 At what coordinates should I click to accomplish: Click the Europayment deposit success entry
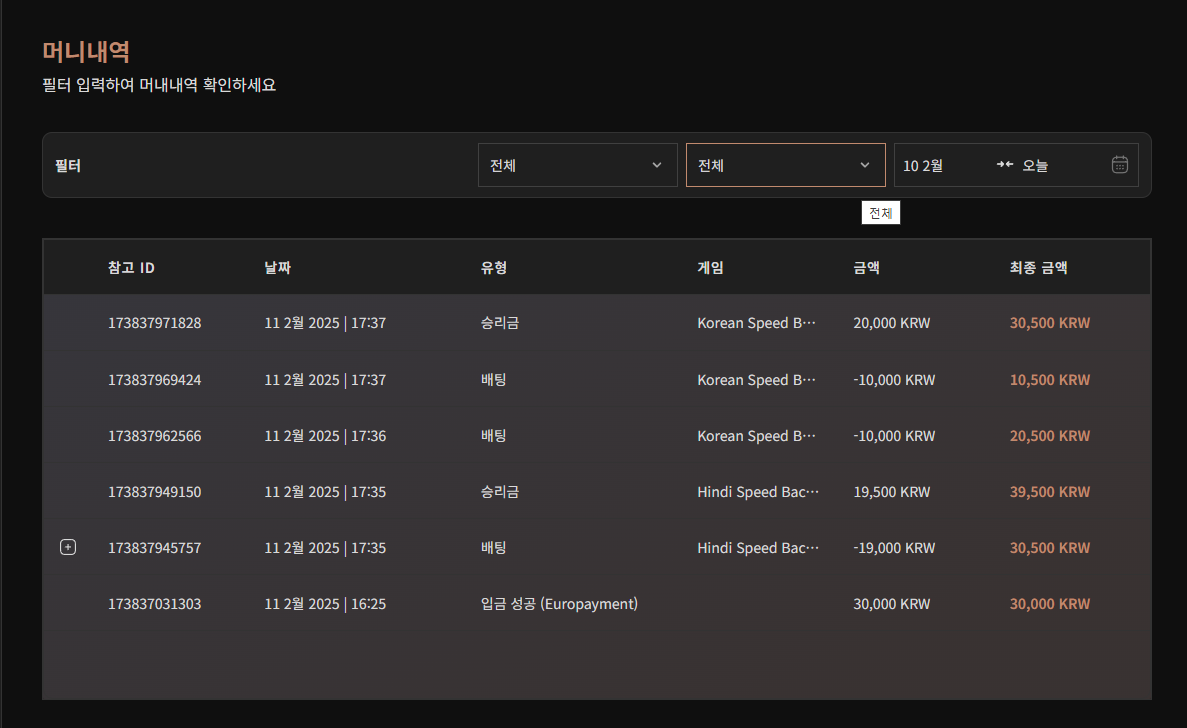[x=559, y=604]
